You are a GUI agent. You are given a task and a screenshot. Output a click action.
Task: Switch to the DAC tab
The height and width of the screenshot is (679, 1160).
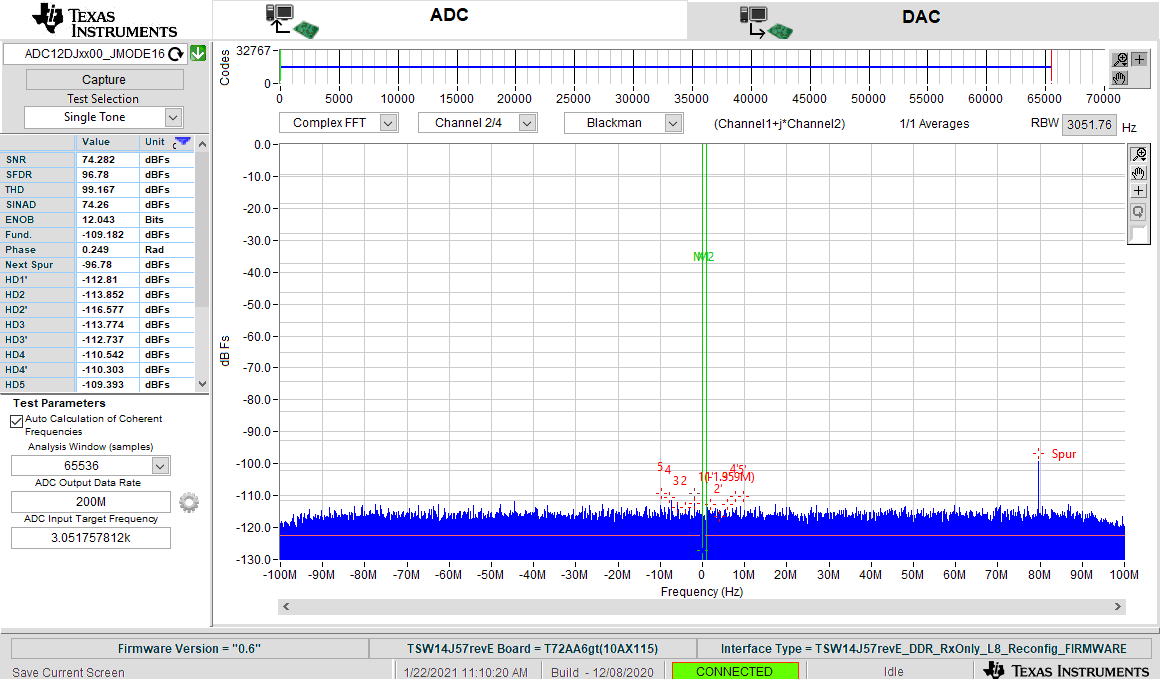(x=920, y=17)
